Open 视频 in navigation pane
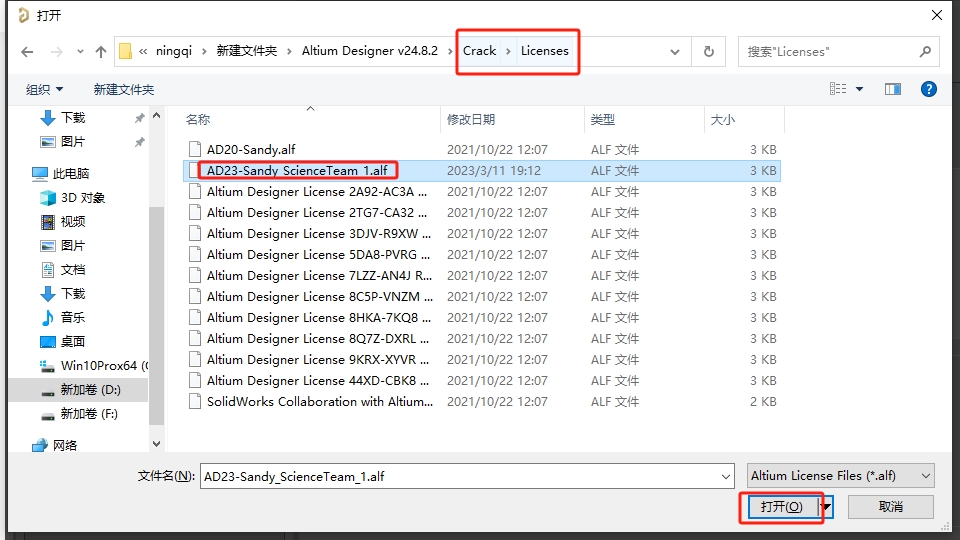 (x=73, y=222)
